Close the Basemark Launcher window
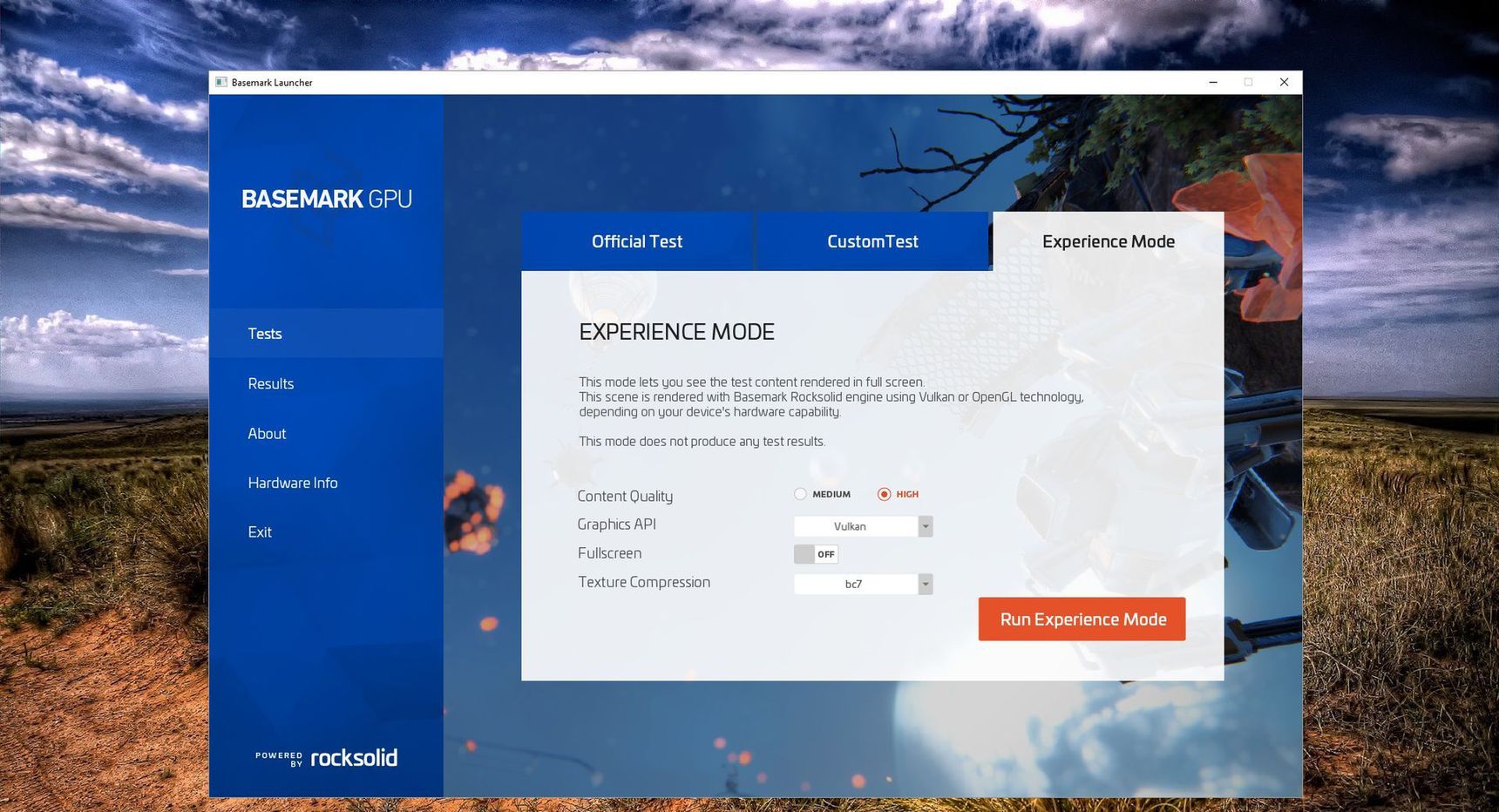The height and width of the screenshot is (812, 1499). [x=1284, y=82]
